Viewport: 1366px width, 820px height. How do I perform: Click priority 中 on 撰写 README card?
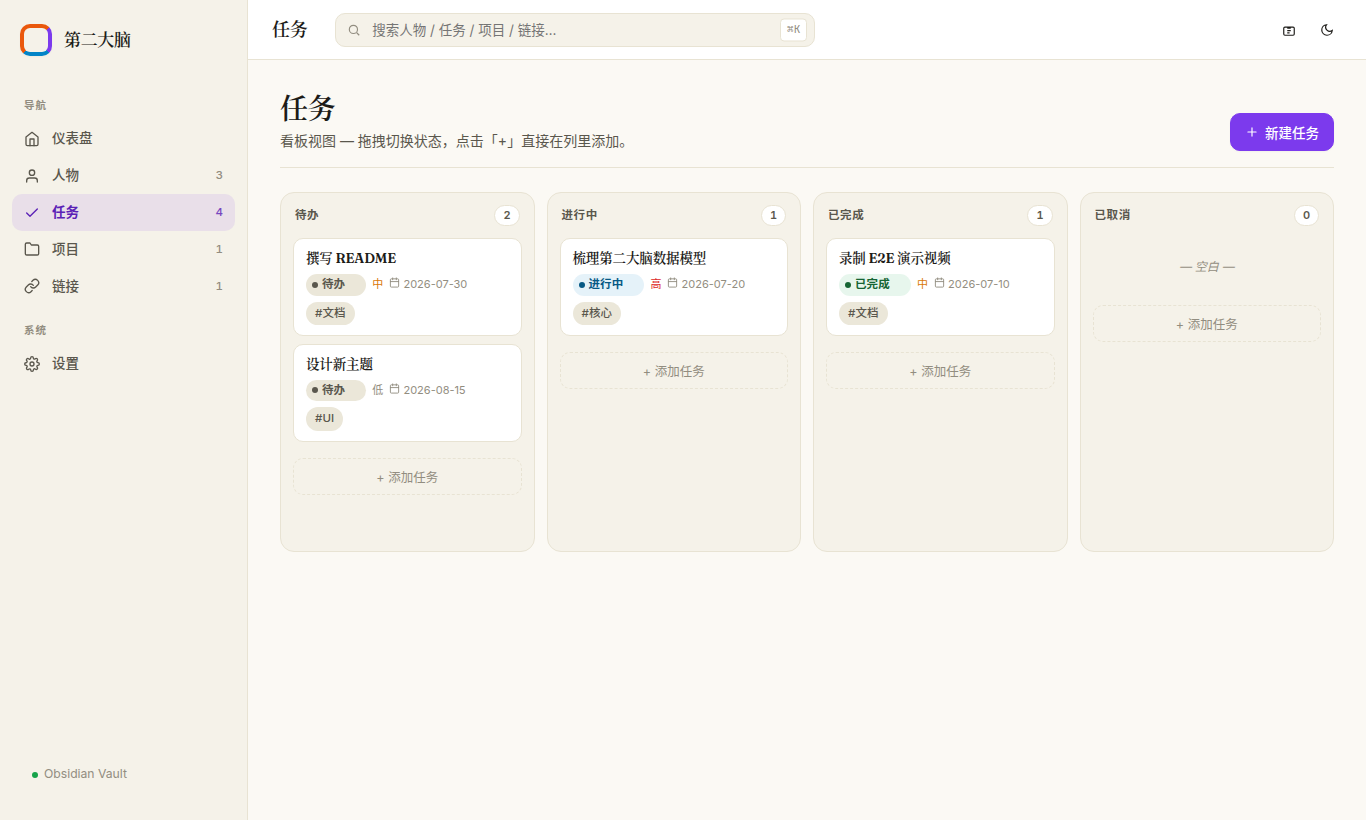(378, 284)
